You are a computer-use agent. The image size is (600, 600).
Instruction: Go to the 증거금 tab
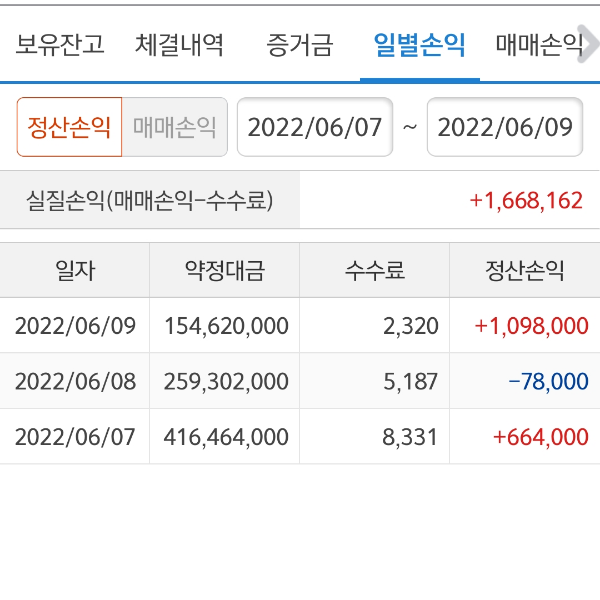(299, 45)
